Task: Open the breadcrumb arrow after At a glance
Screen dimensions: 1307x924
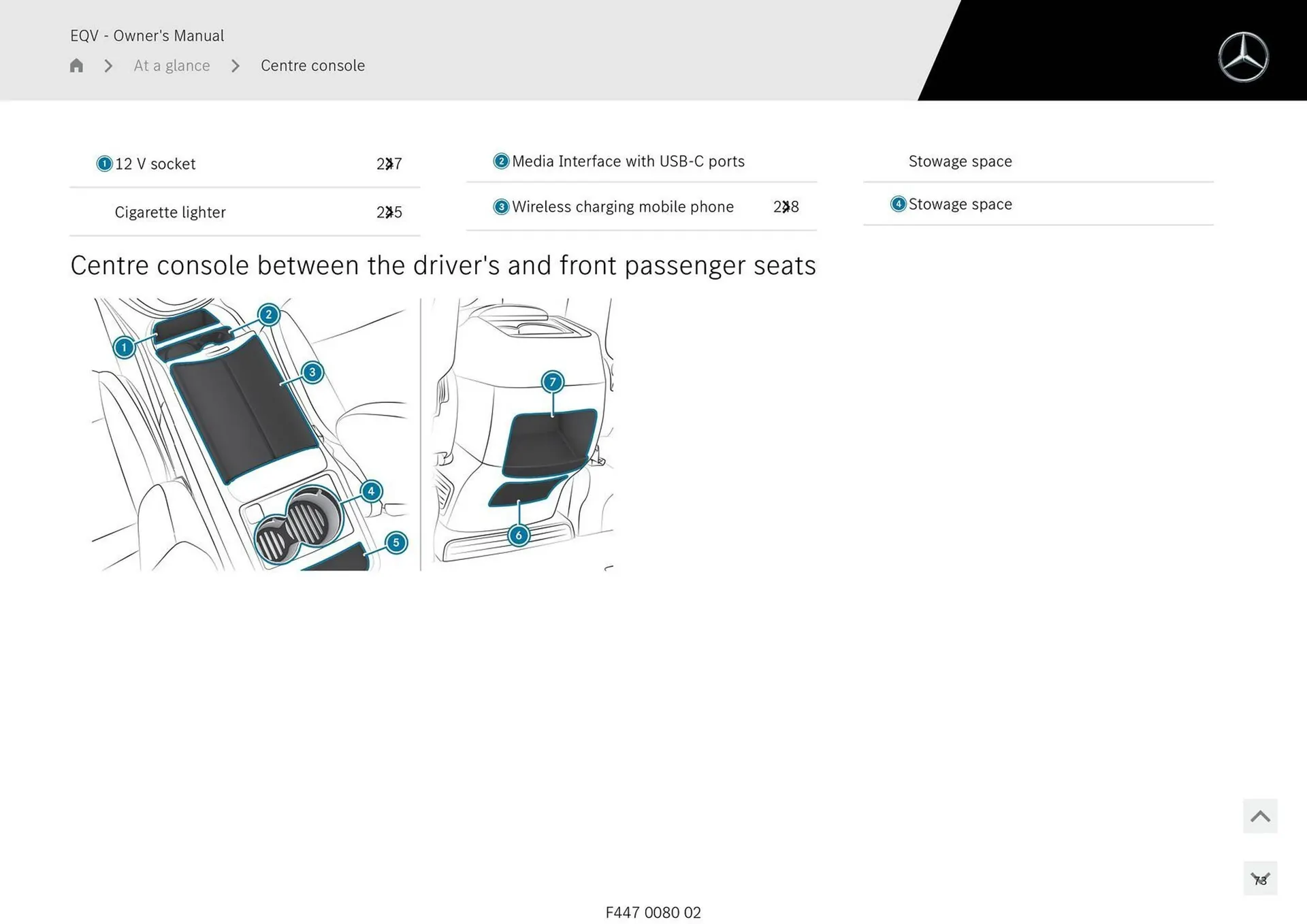Action: (x=235, y=65)
